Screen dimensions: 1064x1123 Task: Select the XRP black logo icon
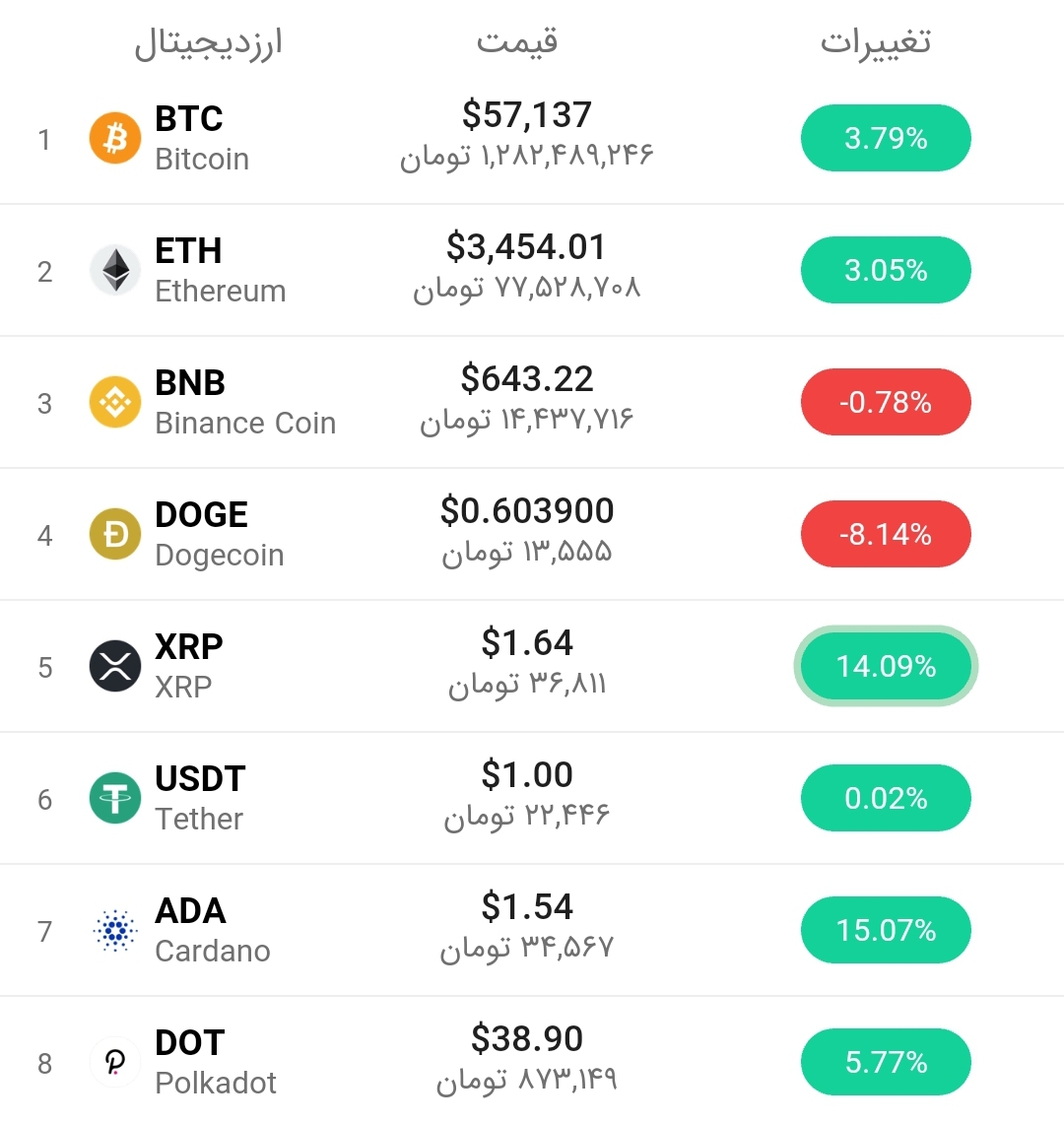(x=115, y=666)
